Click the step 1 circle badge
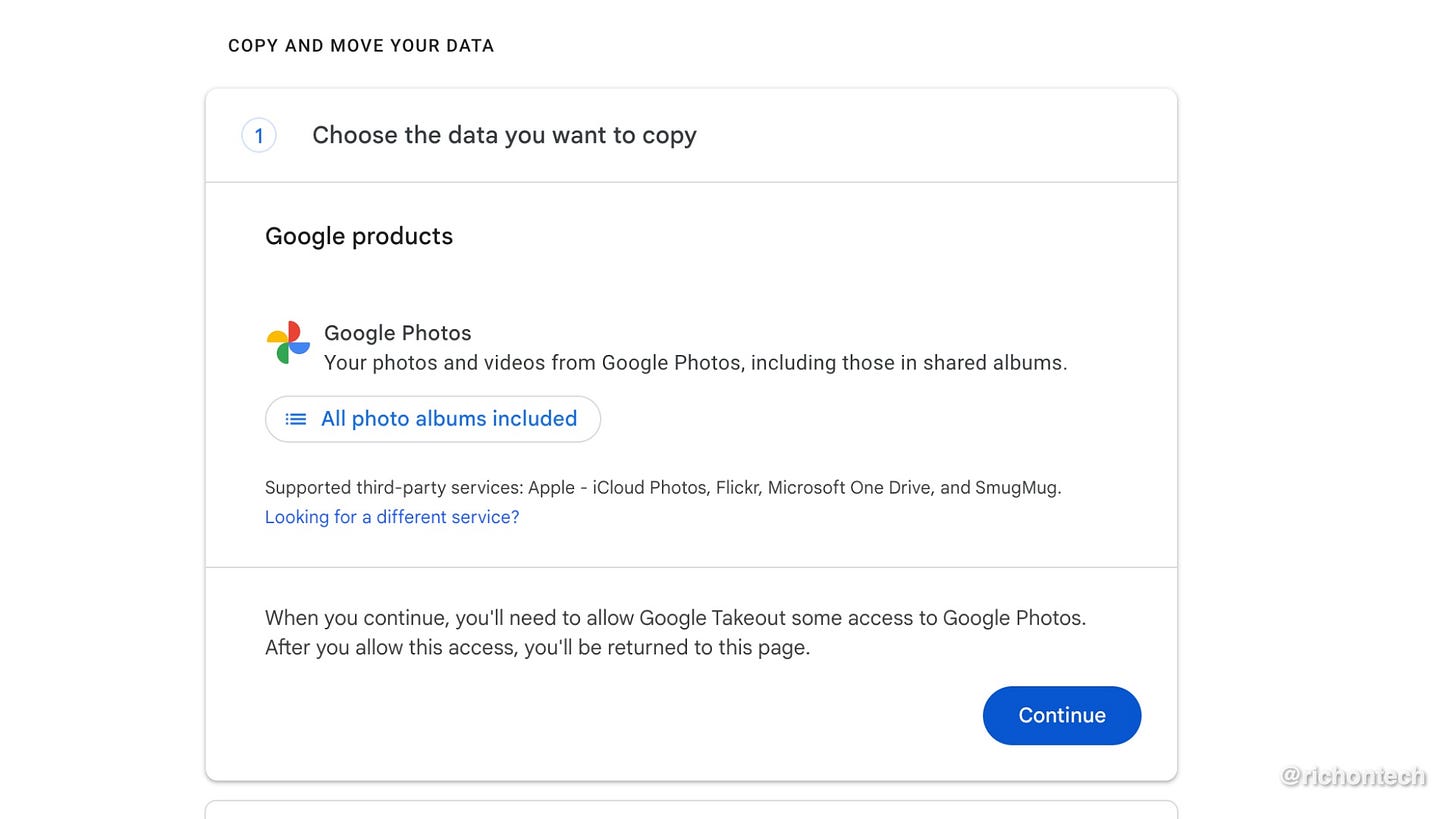This screenshot has width=1456, height=819. point(259,136)
